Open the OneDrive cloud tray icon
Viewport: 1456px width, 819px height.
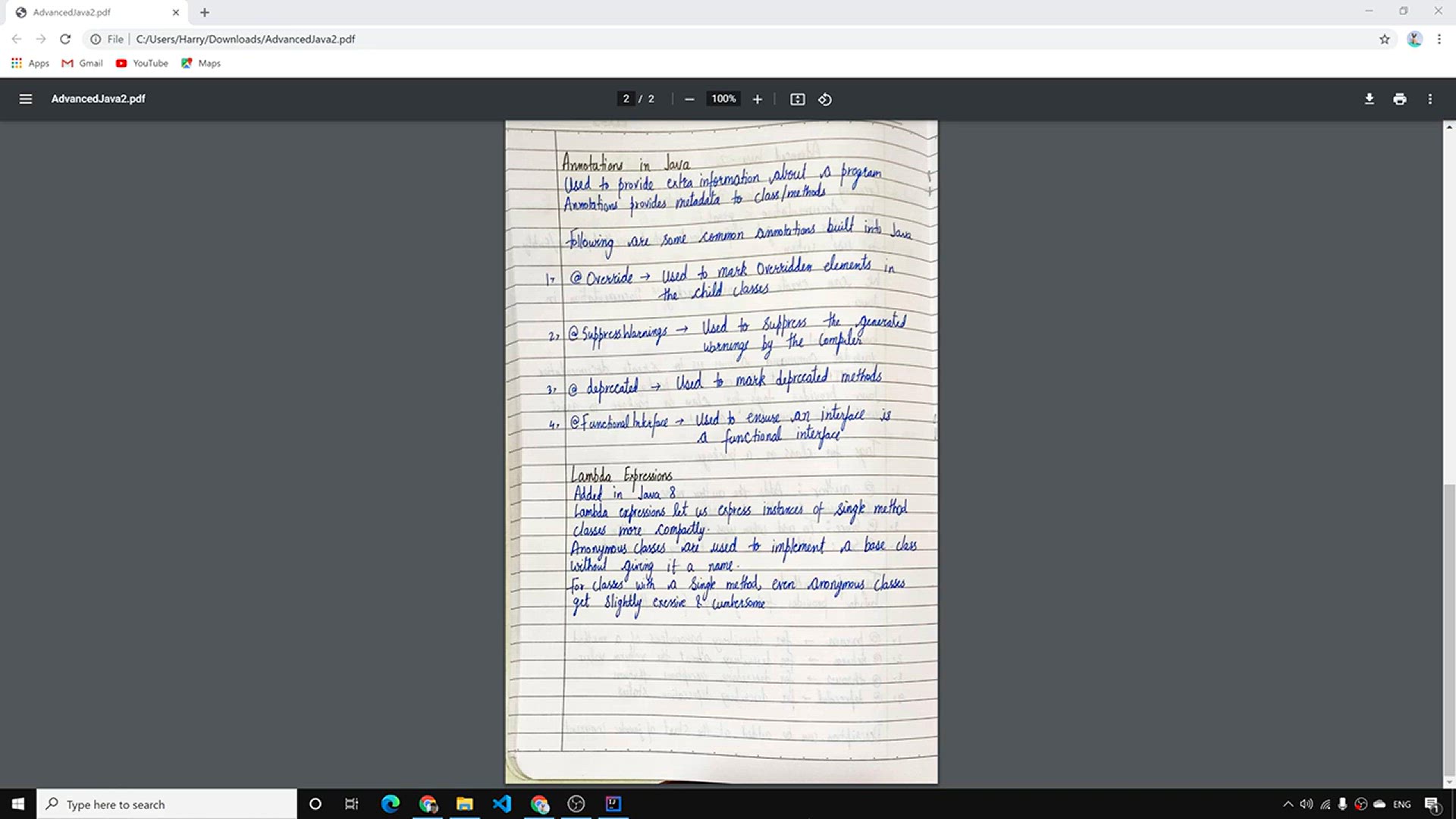1379,804
